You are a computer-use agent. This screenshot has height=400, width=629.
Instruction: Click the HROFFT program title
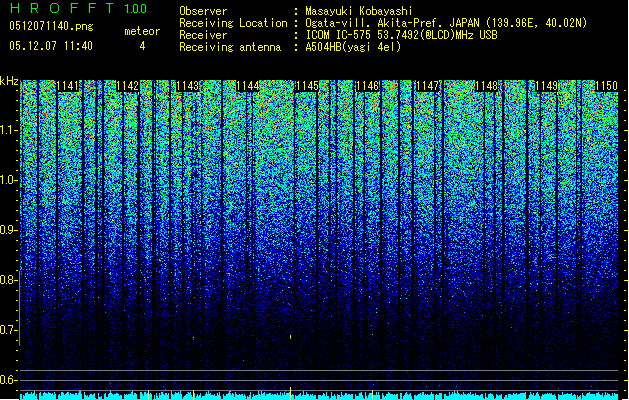[x=62, y=8]
